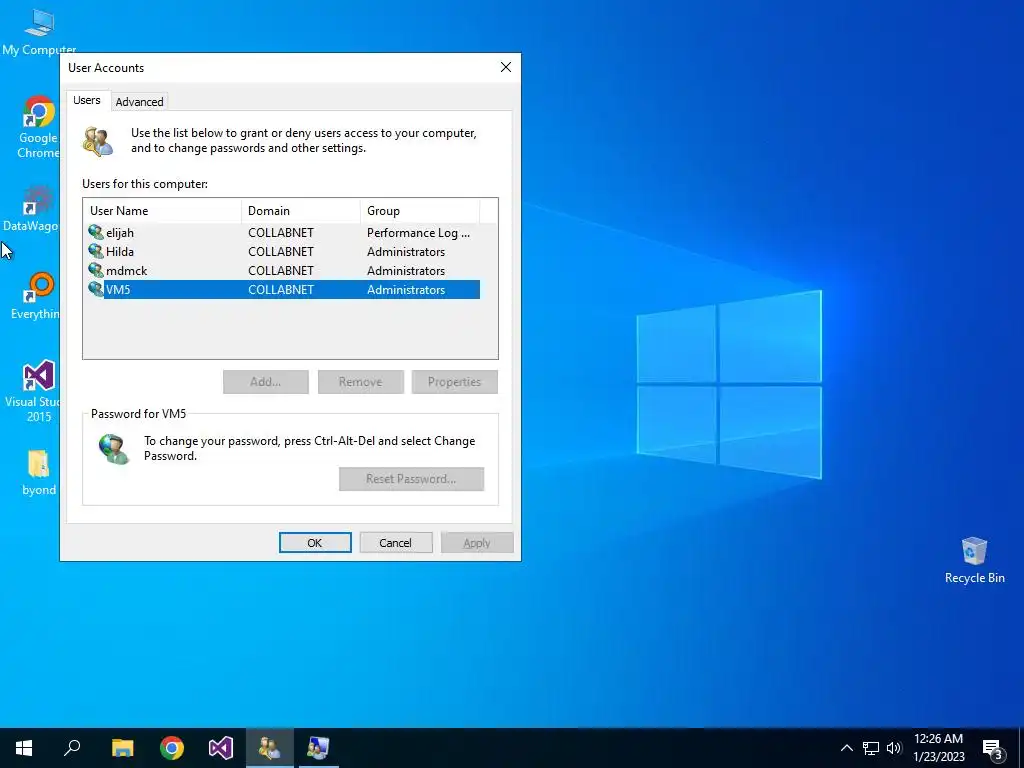Open the byond folder on desktop

pos(39,472)
